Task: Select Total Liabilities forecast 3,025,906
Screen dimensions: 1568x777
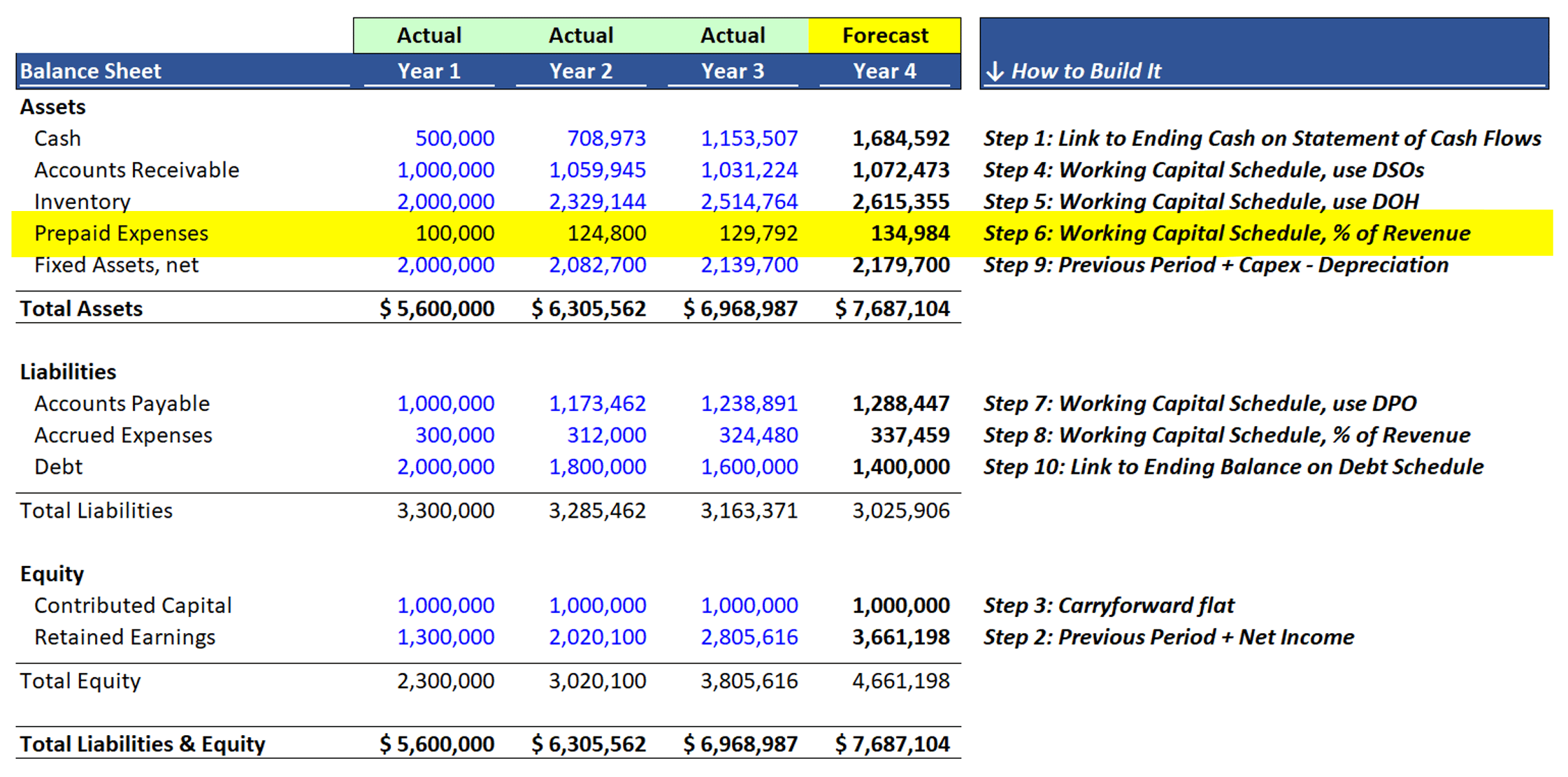Action: click(900, 511)
